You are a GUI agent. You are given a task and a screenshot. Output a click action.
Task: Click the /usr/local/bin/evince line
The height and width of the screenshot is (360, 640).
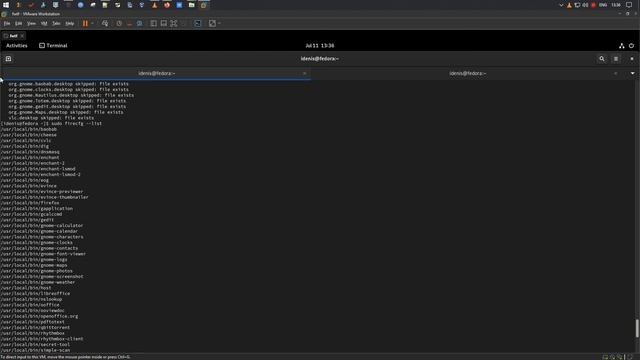click(x=29, y=186)
